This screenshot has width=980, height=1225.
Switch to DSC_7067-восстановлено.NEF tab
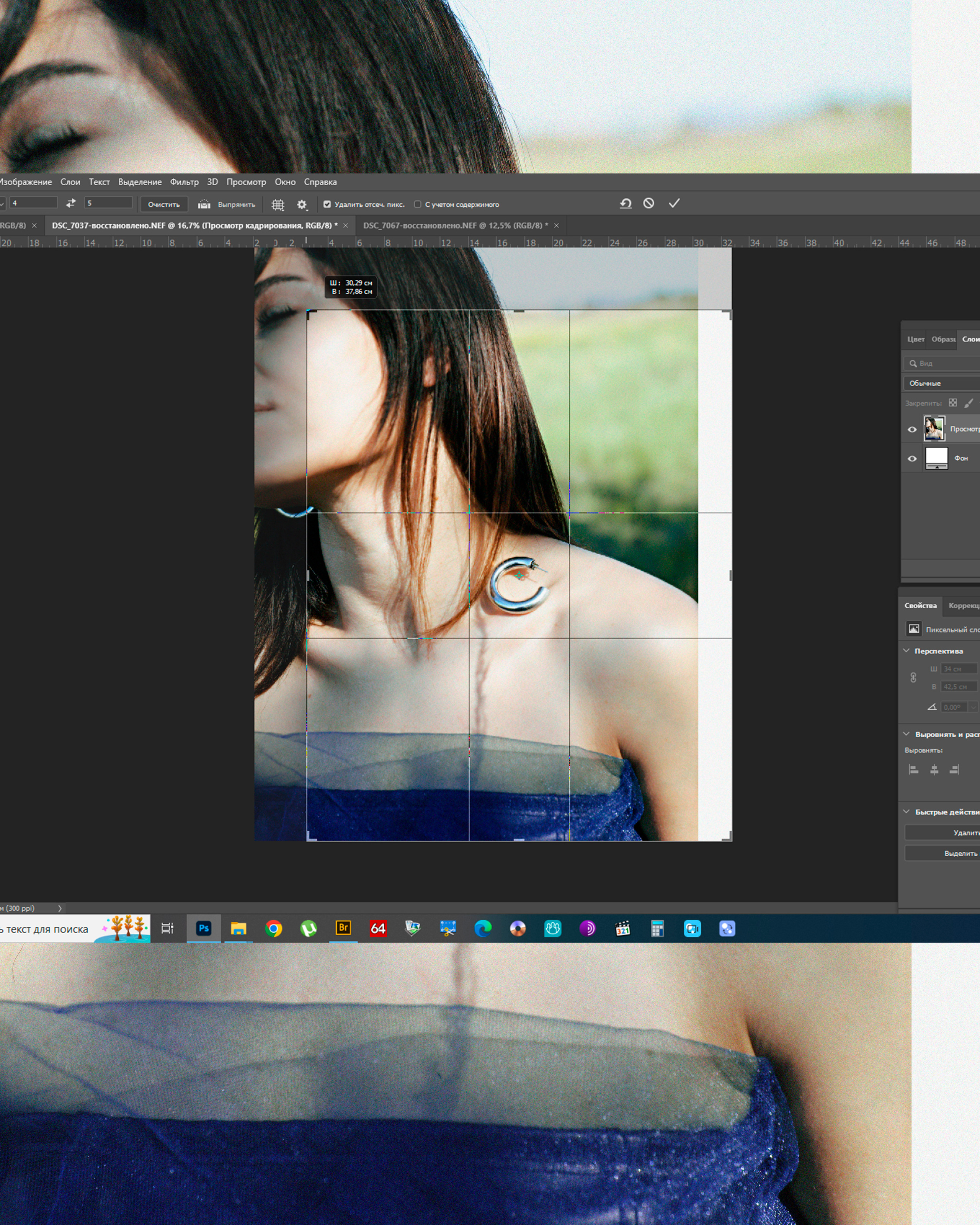point(455,225)
